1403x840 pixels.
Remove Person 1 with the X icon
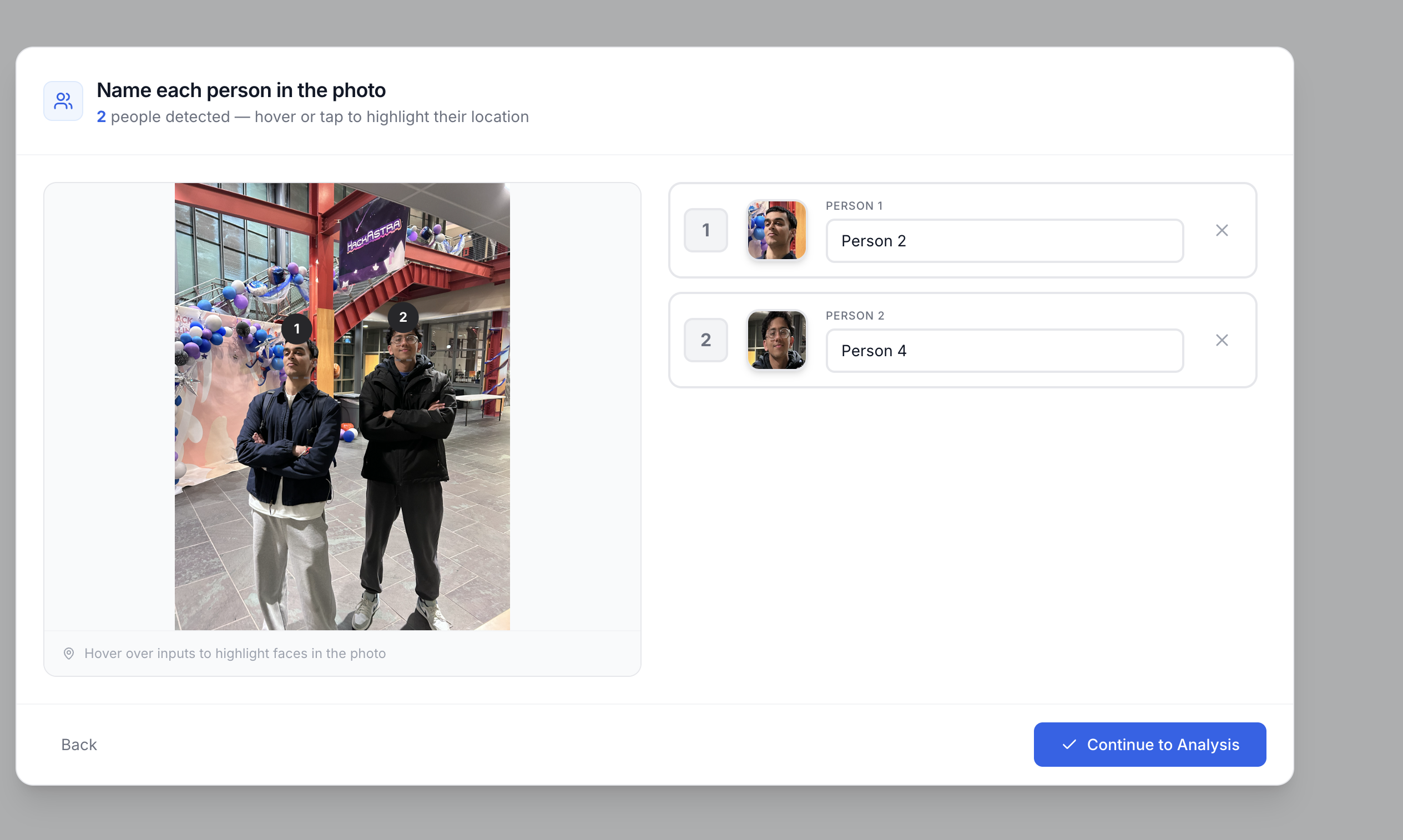point(1222,230)
